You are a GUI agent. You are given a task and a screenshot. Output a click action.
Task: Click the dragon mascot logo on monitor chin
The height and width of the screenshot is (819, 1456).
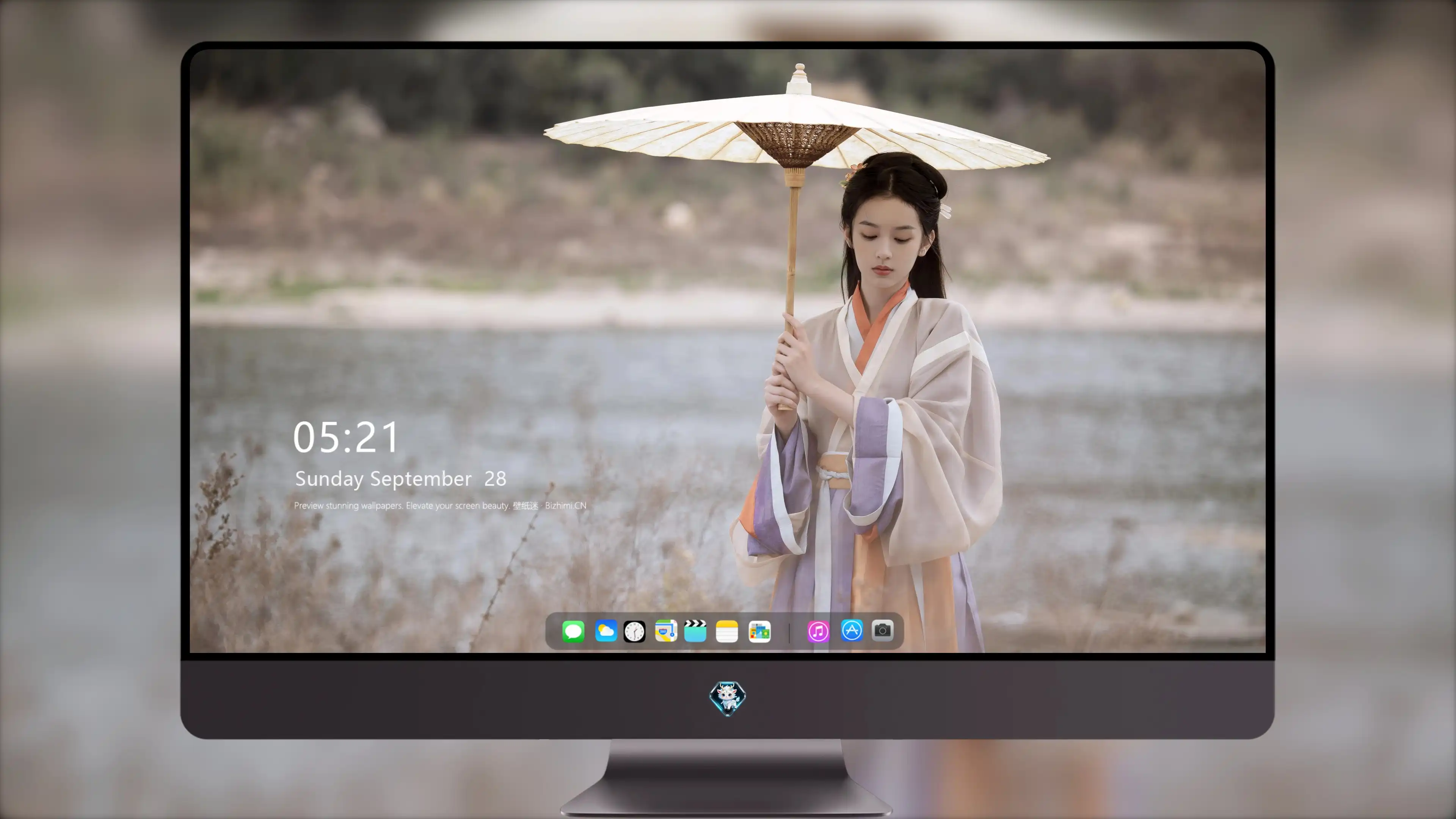tap(728, 698)
